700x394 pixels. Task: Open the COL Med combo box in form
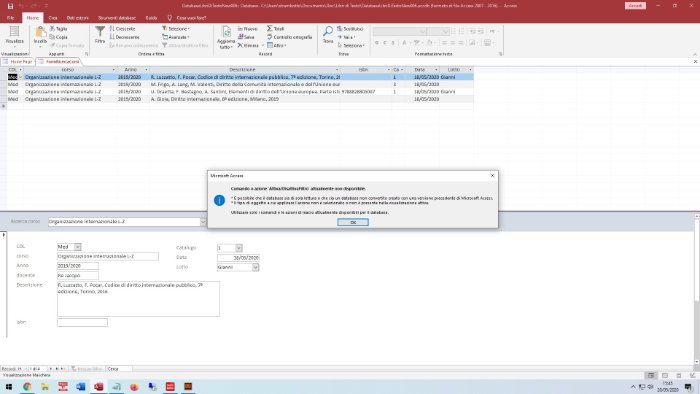pyautogui.click(x=78, y=247)
